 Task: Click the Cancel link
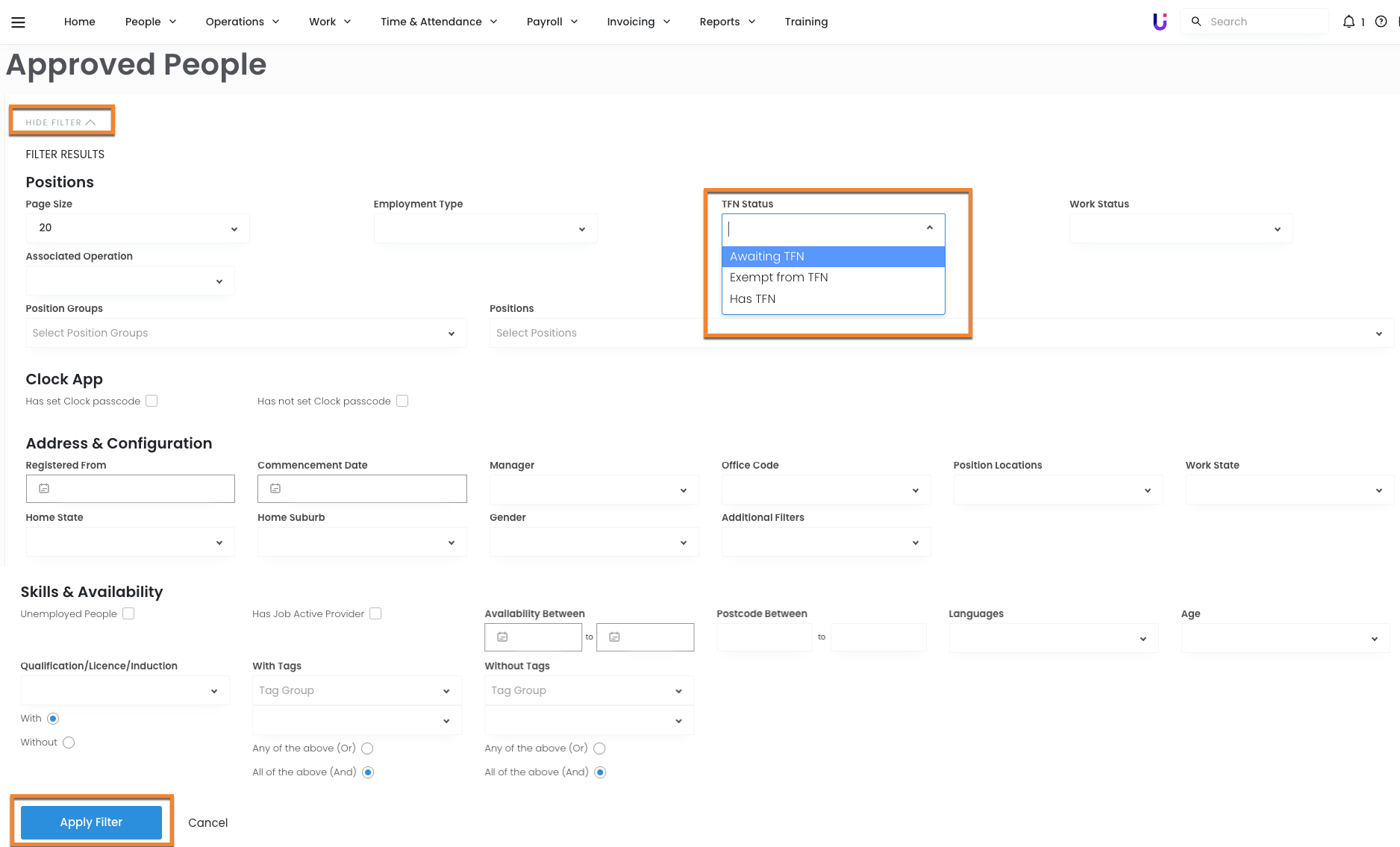[207, 822]
